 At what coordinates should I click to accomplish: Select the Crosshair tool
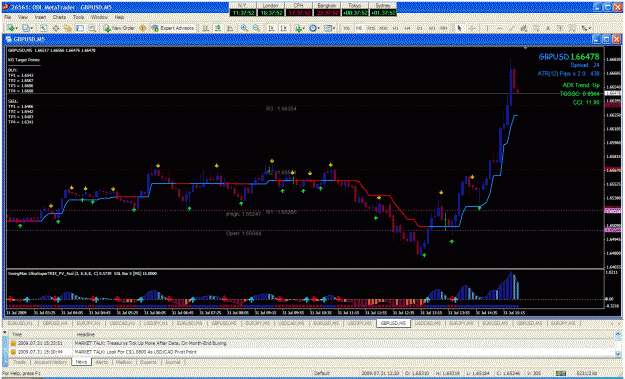point(472,28)
